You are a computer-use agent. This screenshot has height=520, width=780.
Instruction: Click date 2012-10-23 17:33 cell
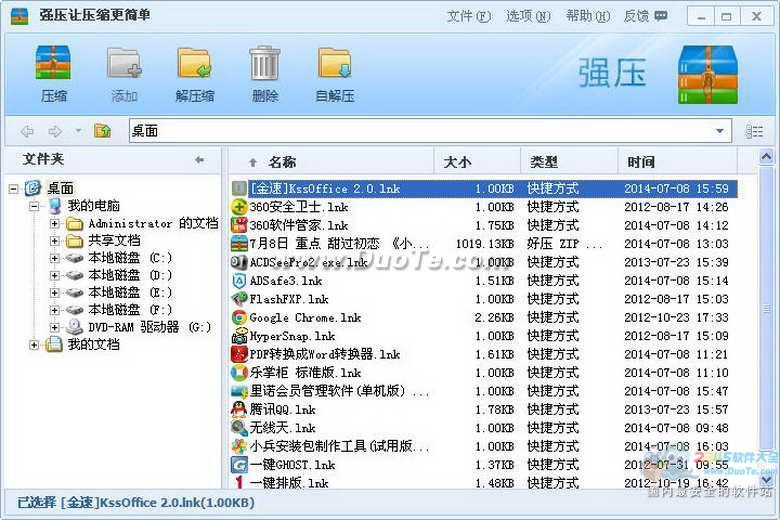pos(676,317)
